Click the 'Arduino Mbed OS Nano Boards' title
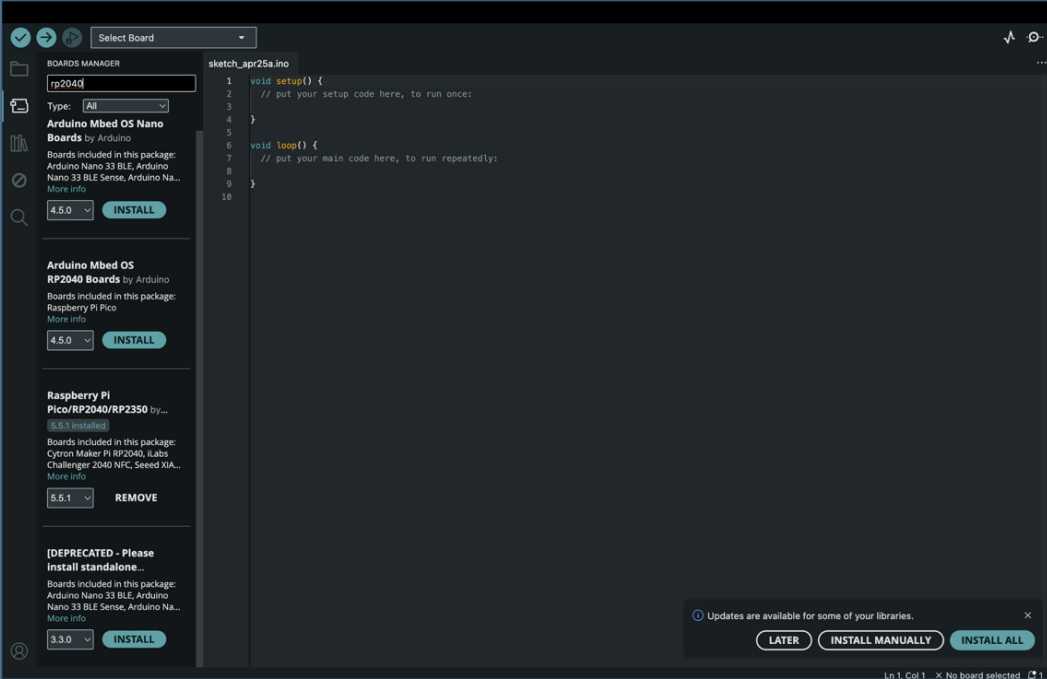This screenshot has height=679, width=1047. click(105, 130)
